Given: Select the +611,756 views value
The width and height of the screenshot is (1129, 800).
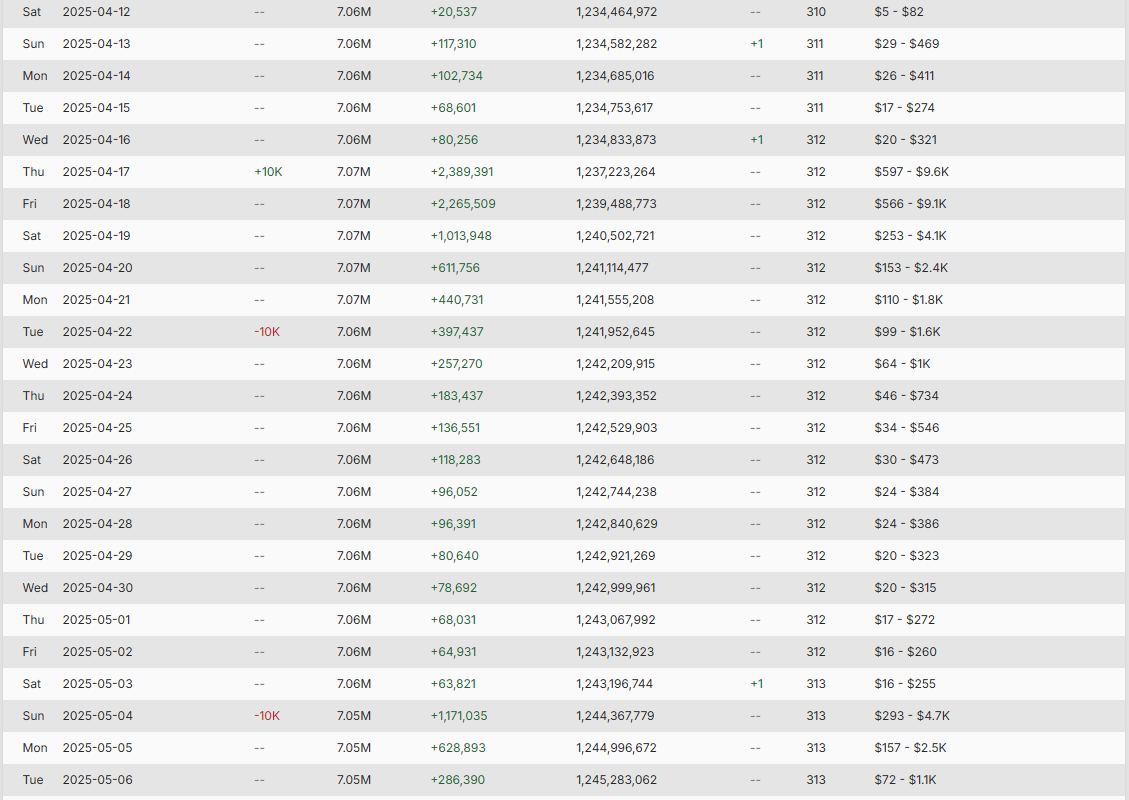Looking at the screenshot, I should pos(455,268).
